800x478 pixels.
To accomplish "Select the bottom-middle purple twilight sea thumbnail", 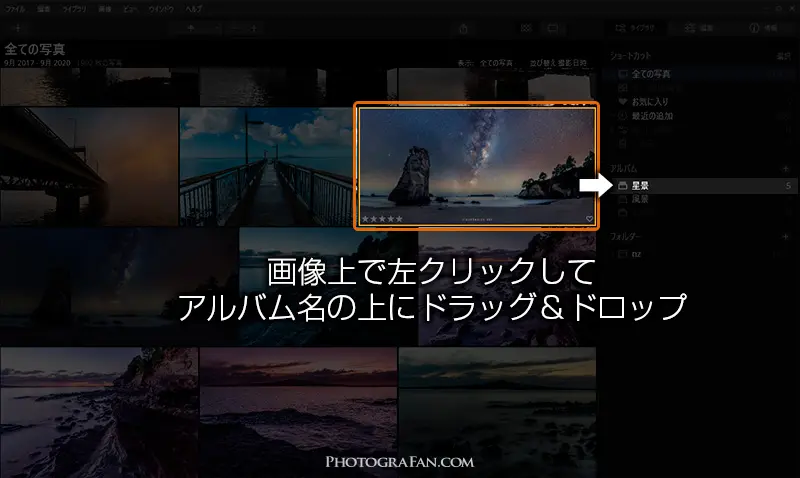I will (x=298, y=412).
